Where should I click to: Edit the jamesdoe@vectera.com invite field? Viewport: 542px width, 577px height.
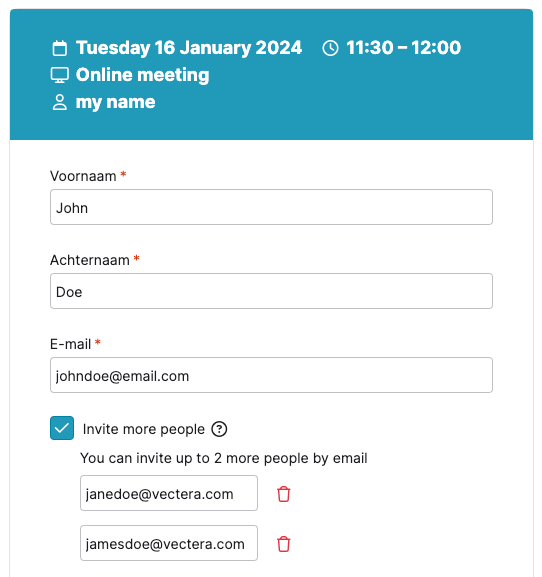(169, 543)
